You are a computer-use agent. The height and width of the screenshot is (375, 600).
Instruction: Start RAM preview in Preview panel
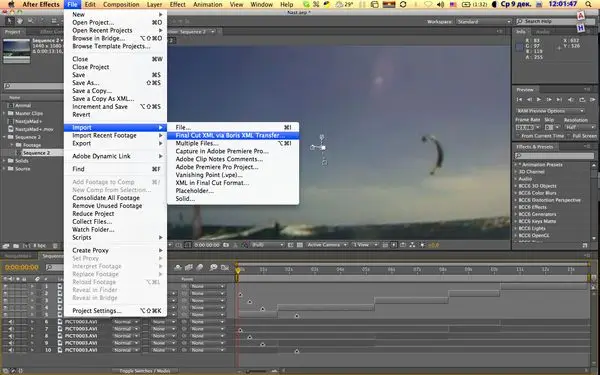pos(592,99)
